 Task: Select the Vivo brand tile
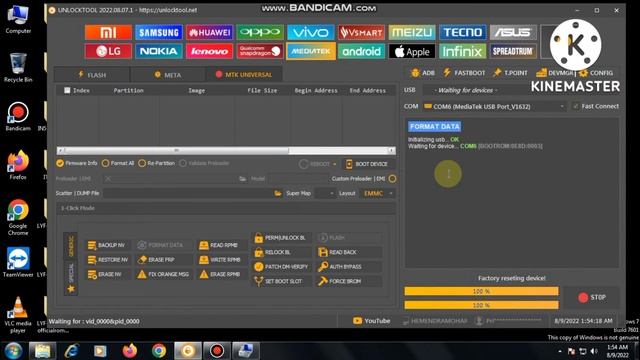click(311, 32)
